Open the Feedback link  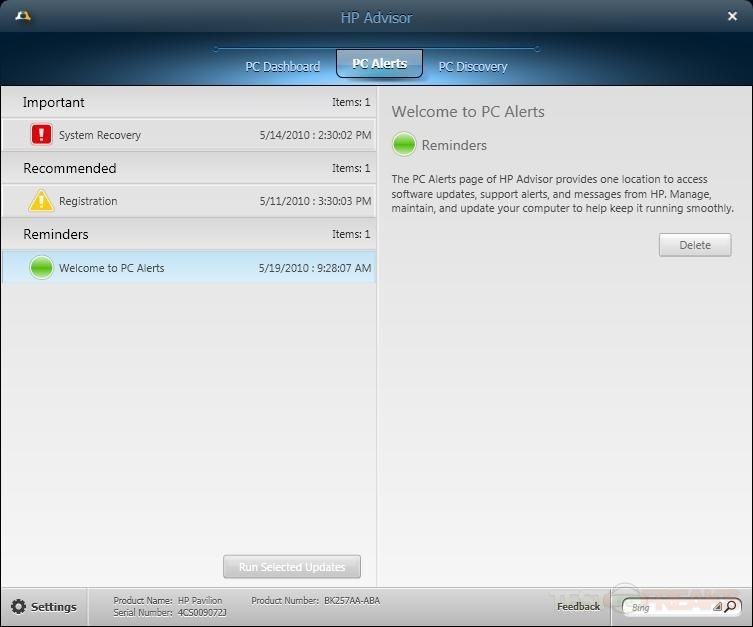(x=578, y=606)
